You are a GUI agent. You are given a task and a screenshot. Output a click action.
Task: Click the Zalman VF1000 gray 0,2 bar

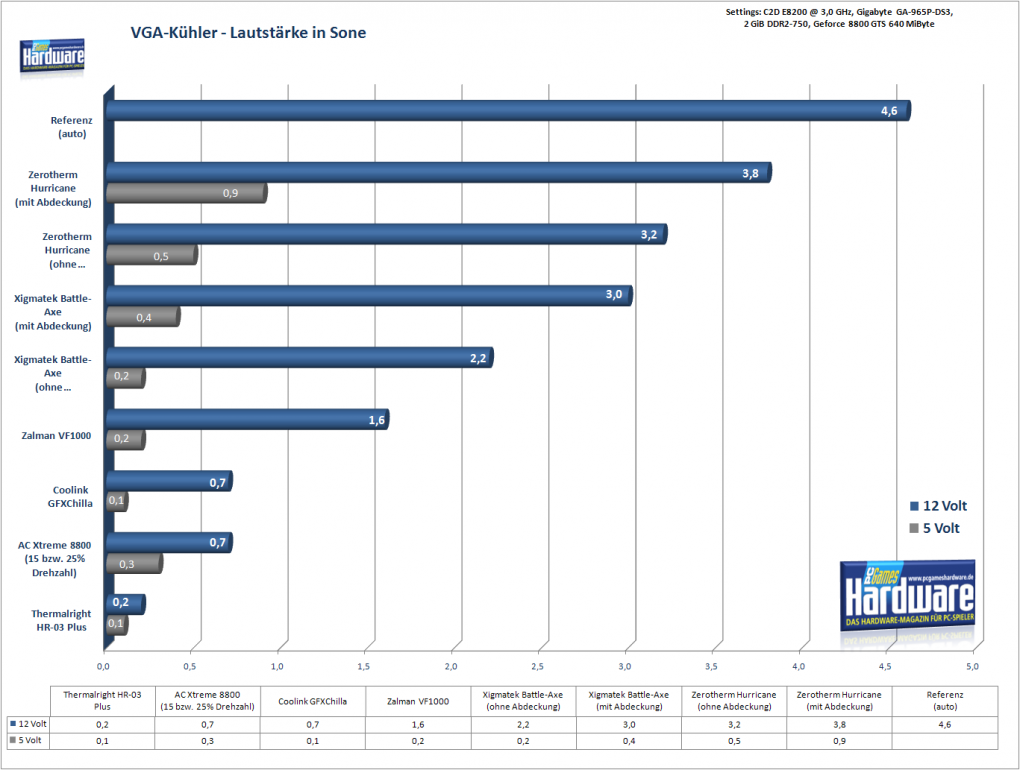click(126, 440)
